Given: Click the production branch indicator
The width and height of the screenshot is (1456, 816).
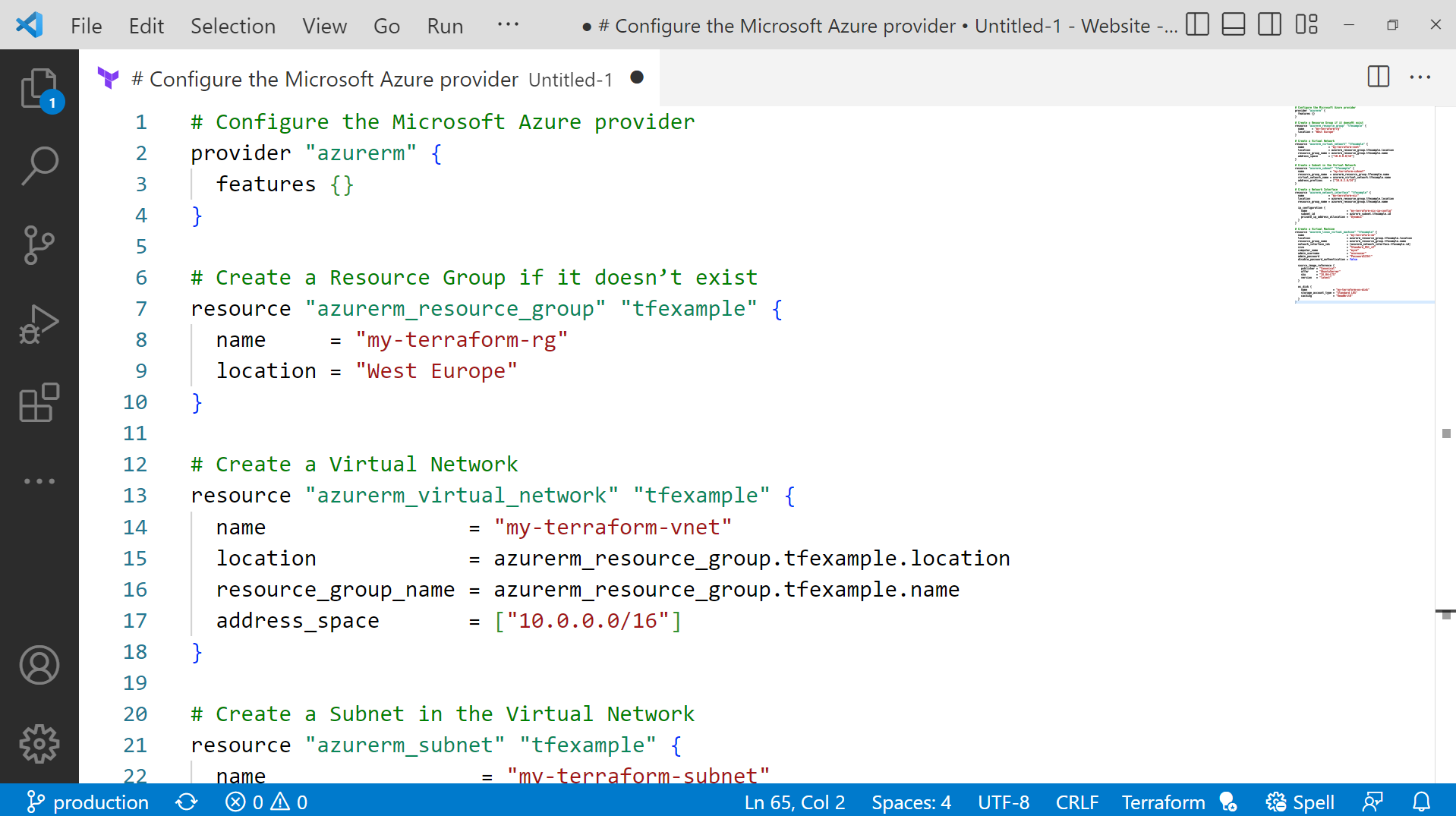Looking at the screenshot, I should [x=87, y=802].
